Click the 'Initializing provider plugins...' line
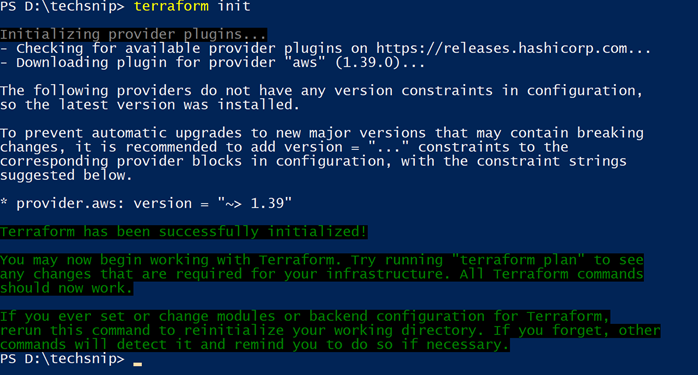Image resolution: width=698 pixels, height=375 pixels. coord(133,34)
